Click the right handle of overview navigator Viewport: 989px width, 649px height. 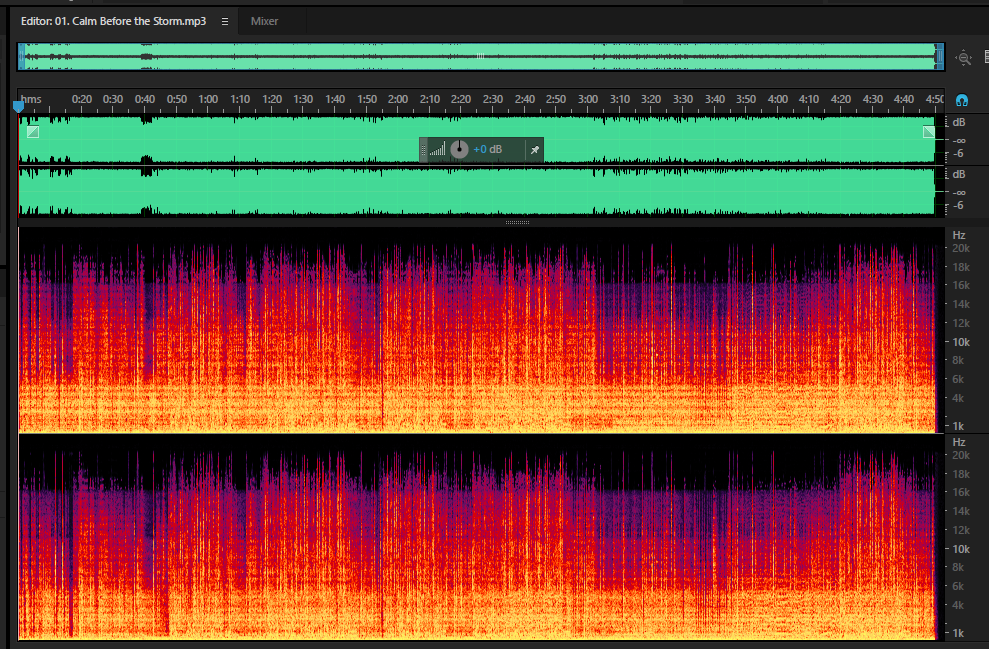(x=939, y=57)
